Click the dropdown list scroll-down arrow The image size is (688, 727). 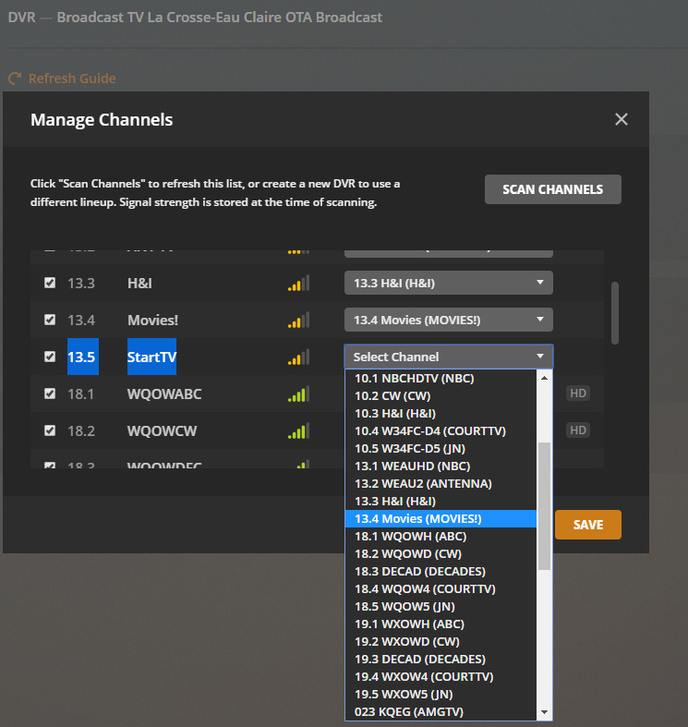click(x=544, y=712)
